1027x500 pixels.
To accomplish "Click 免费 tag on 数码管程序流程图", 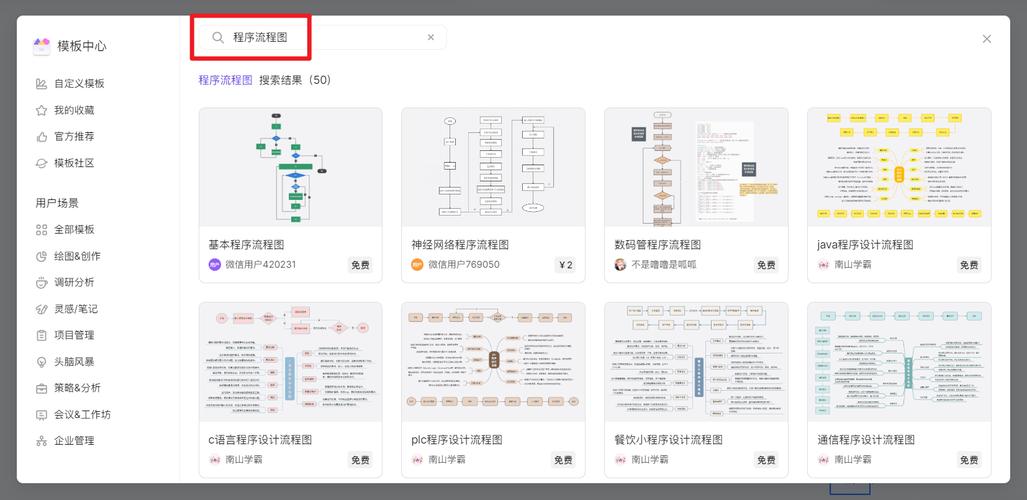I will coord(766,265).
